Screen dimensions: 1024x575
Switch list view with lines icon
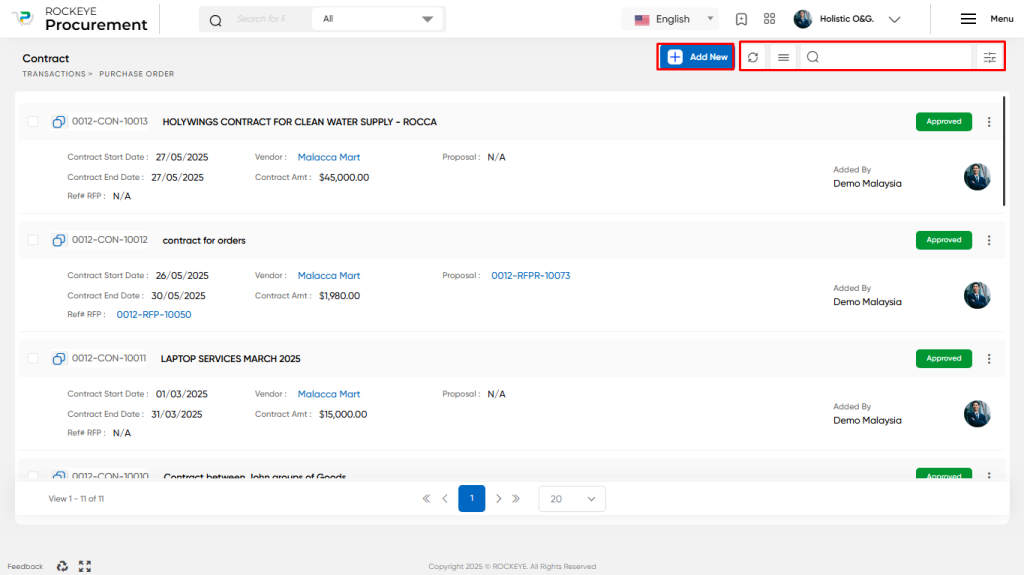pos(784,58)
